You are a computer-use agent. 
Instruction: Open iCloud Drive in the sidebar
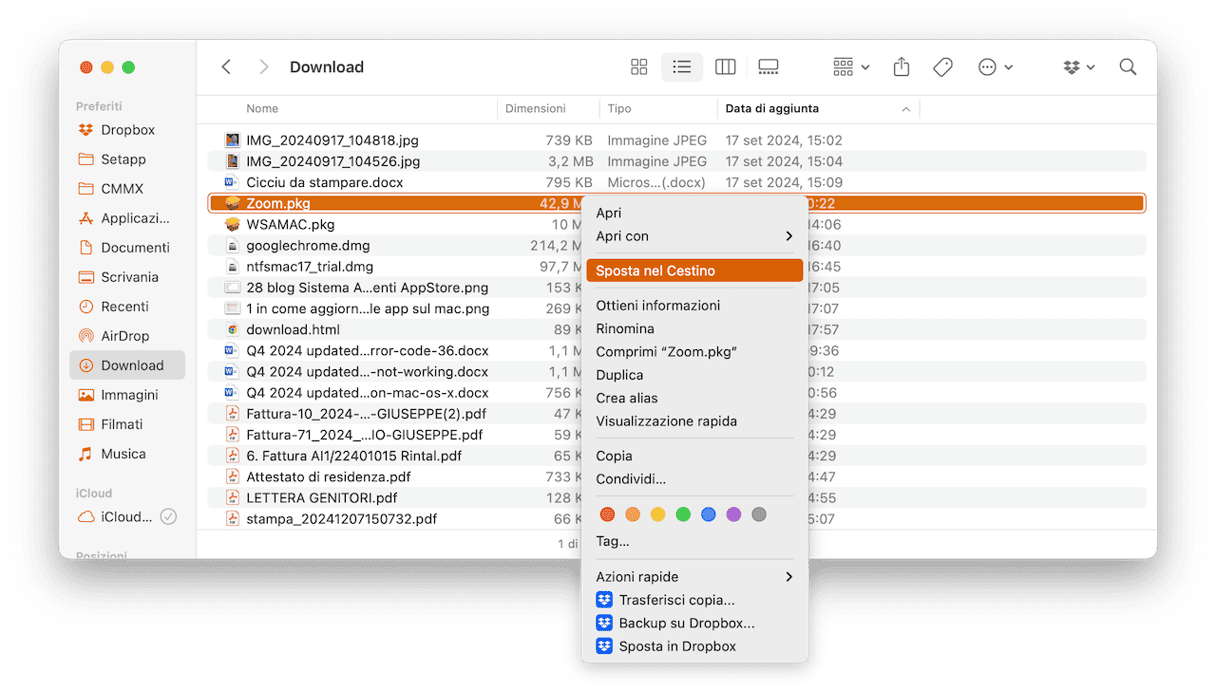point(115,517)
